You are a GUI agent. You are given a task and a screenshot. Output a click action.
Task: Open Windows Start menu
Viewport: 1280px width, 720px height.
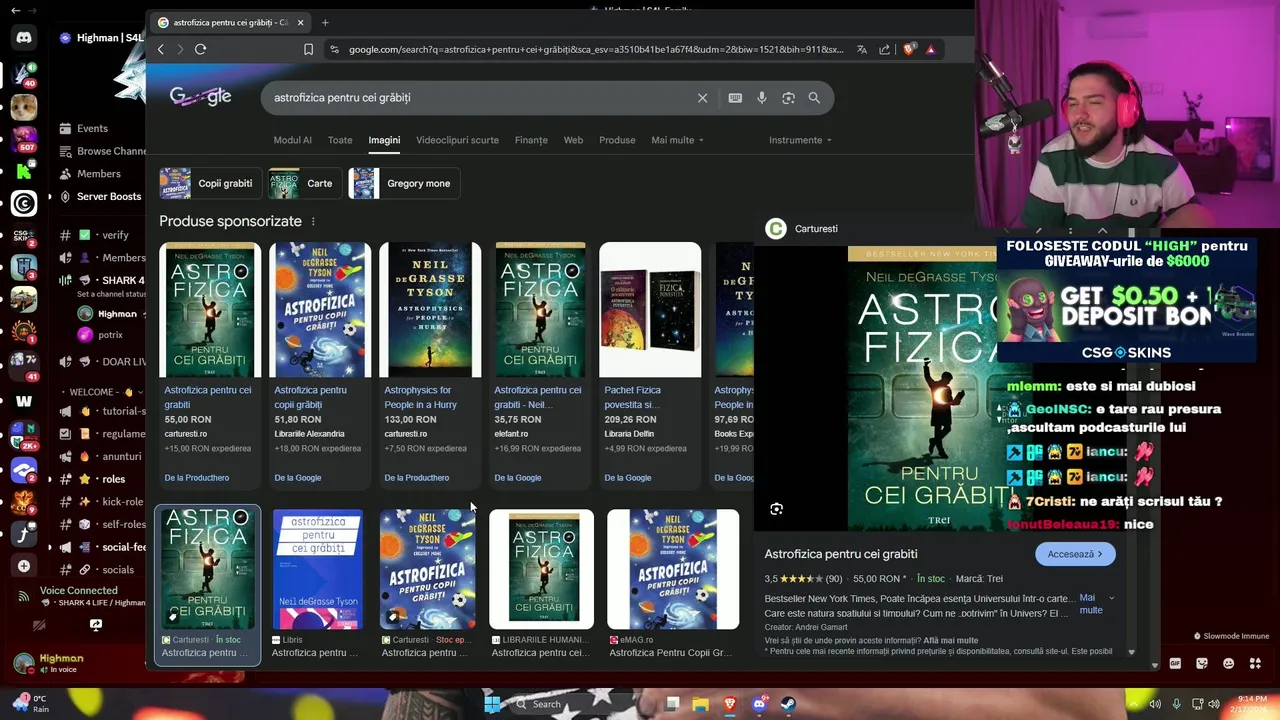tap(492, 704)
